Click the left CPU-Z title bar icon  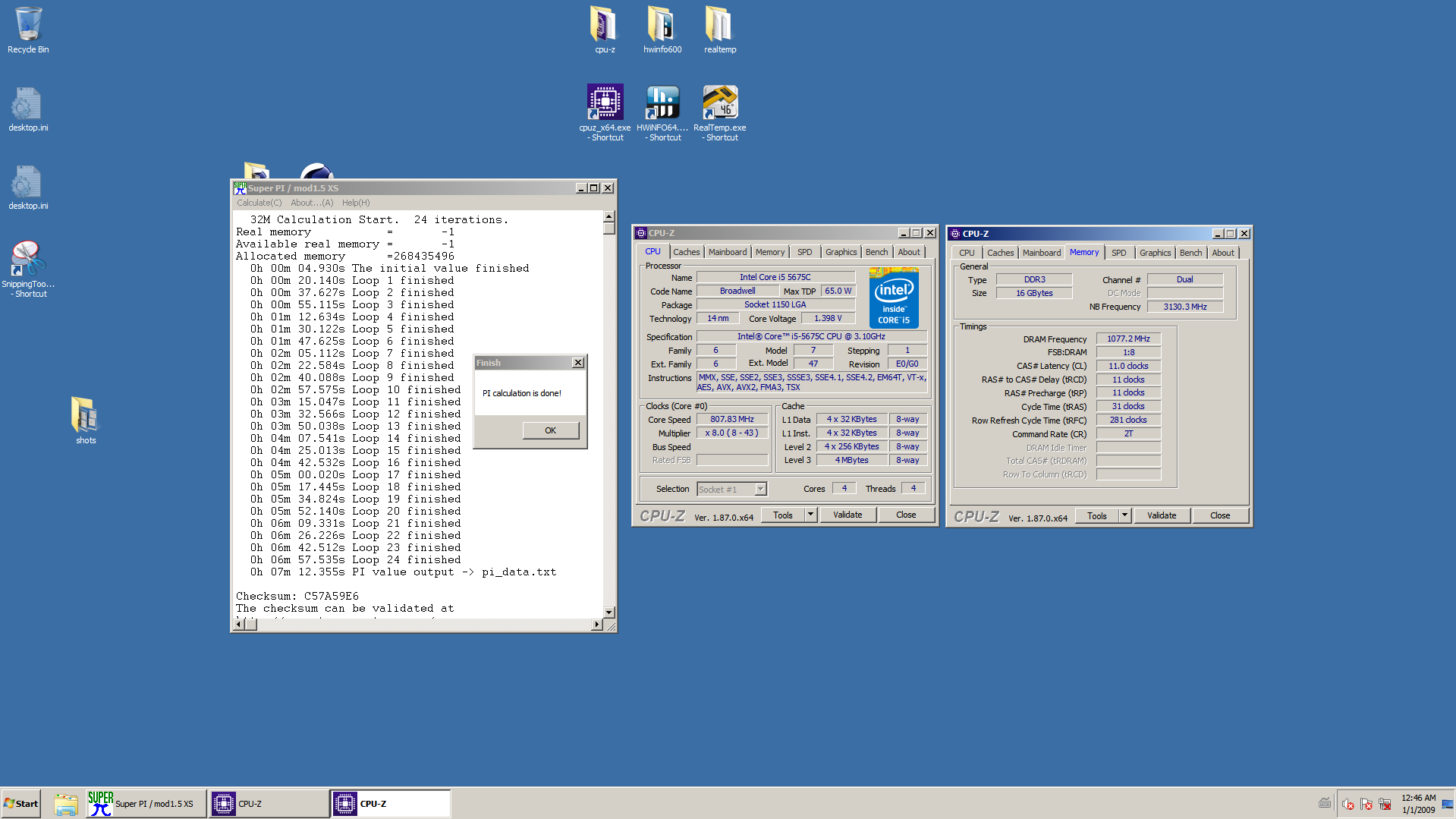click(x=641, y=233)
